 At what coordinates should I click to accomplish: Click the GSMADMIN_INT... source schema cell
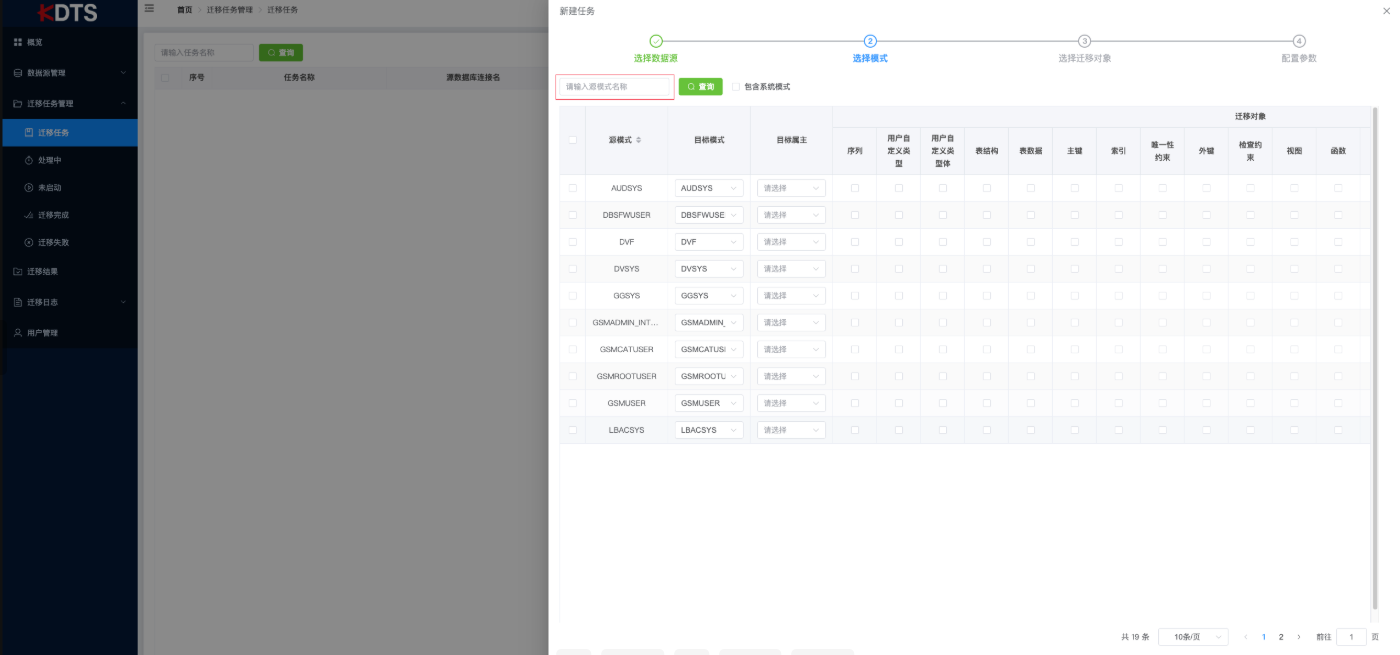point(627,323)
